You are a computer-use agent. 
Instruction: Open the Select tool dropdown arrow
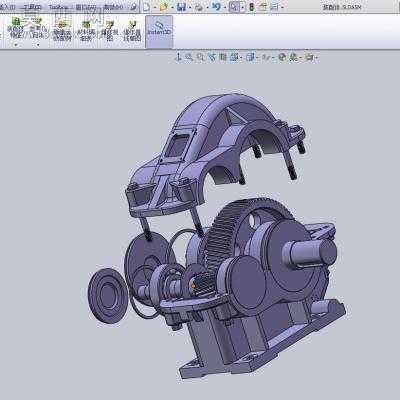tap(243, 7)
